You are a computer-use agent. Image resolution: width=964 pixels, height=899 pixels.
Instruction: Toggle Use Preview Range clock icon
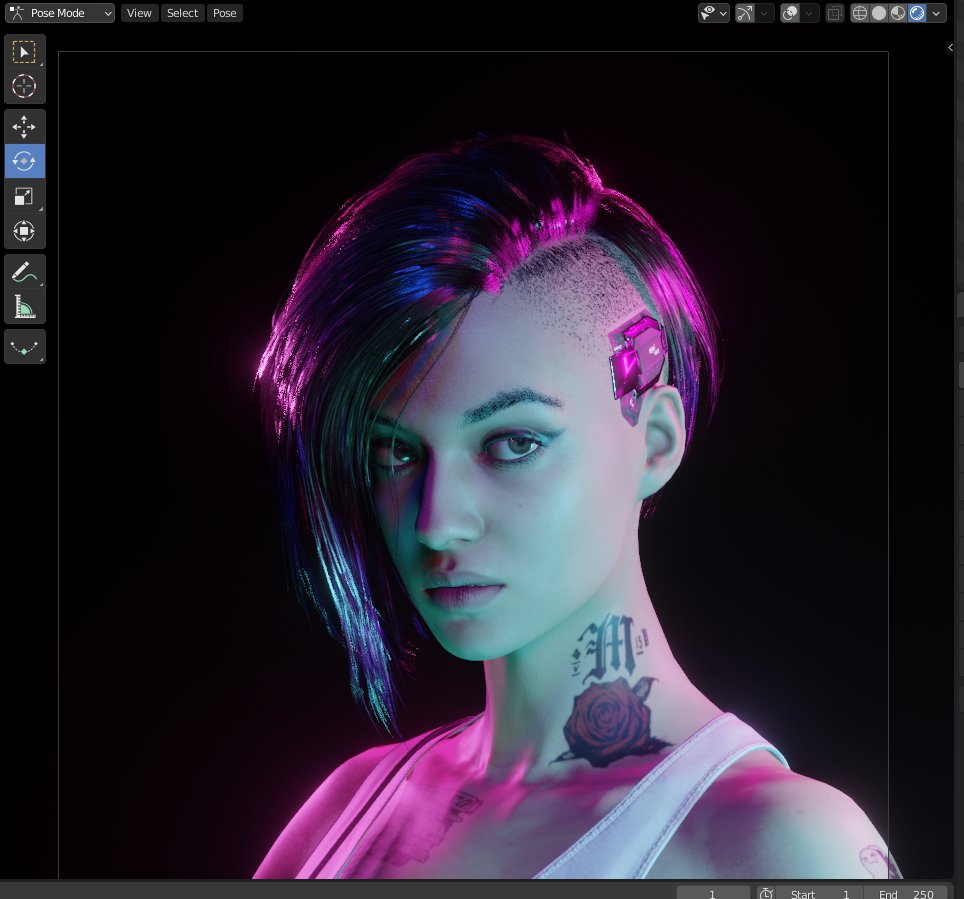766,893
